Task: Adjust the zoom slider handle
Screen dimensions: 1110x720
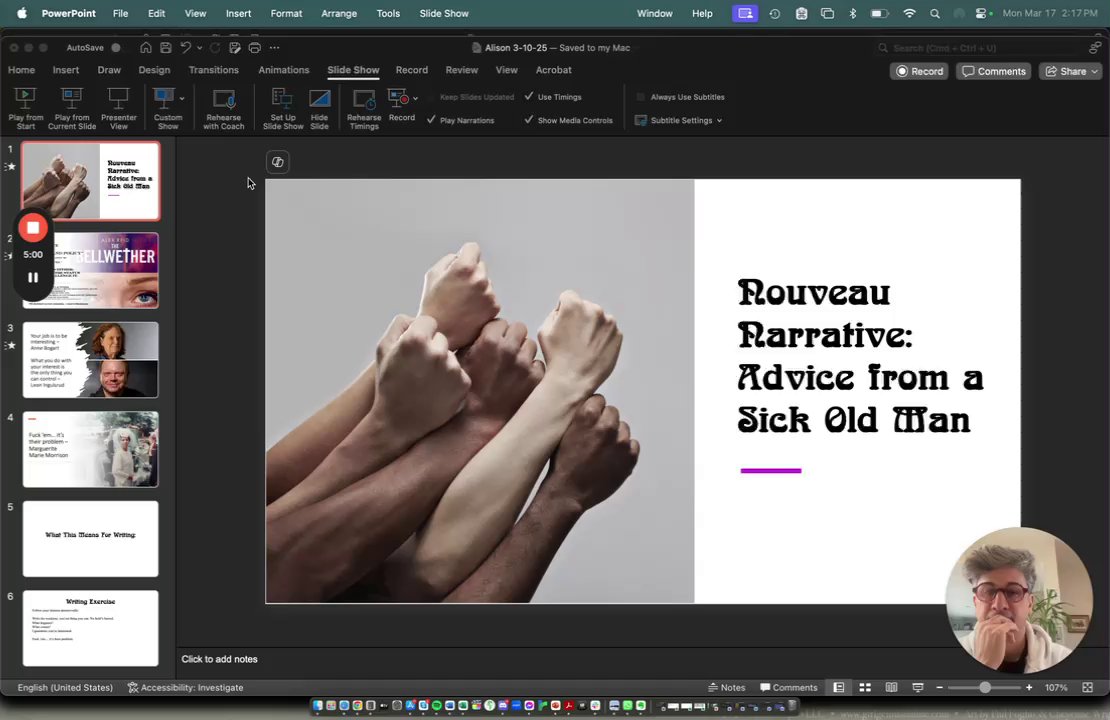Action: click(x=985, y=688)
